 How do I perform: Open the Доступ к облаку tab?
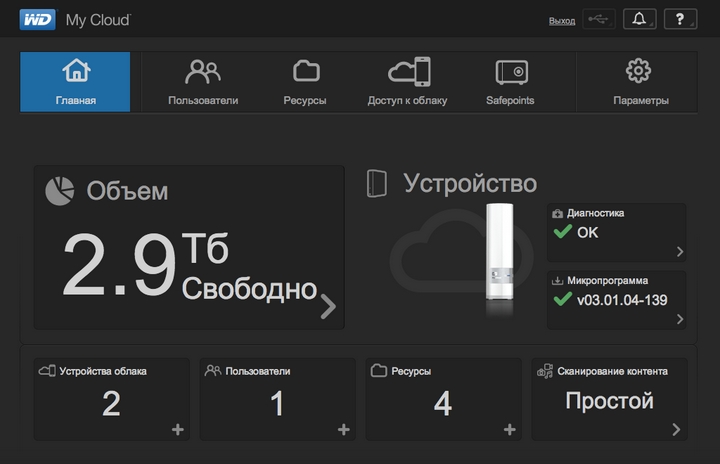[x=407, y=82]
